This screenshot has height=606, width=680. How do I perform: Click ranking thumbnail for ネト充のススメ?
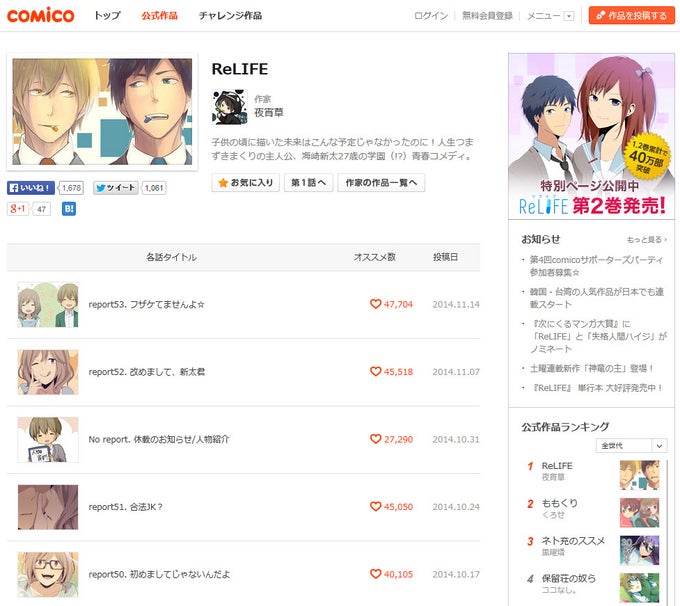(x=639, y=550)
